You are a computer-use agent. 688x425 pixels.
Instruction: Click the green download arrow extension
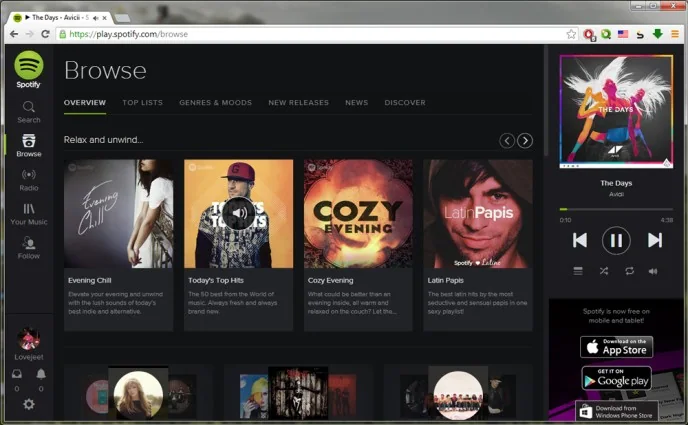(x=657, y=33)
